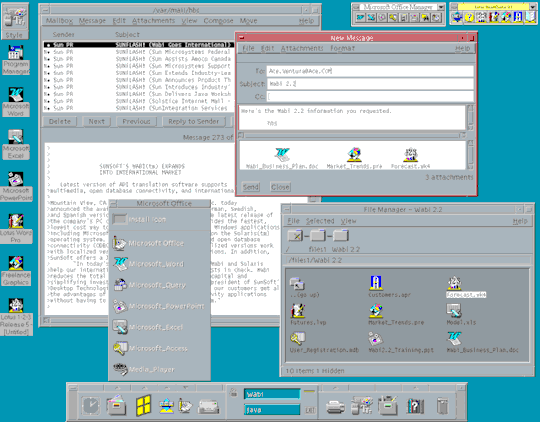Screen dimensions: 540x422
Task: Launch Lotus Approach from SmartSuite toolbar
Action: (x=518, y=17)
